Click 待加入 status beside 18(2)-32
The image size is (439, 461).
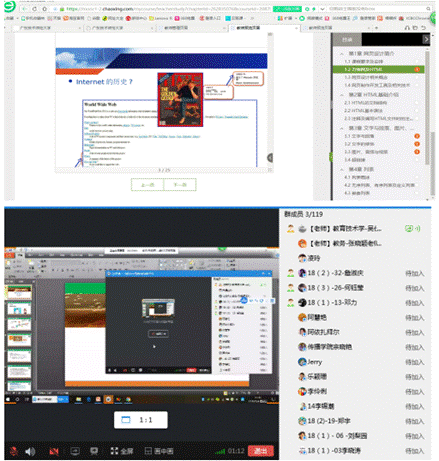click(x=414, y=274)
